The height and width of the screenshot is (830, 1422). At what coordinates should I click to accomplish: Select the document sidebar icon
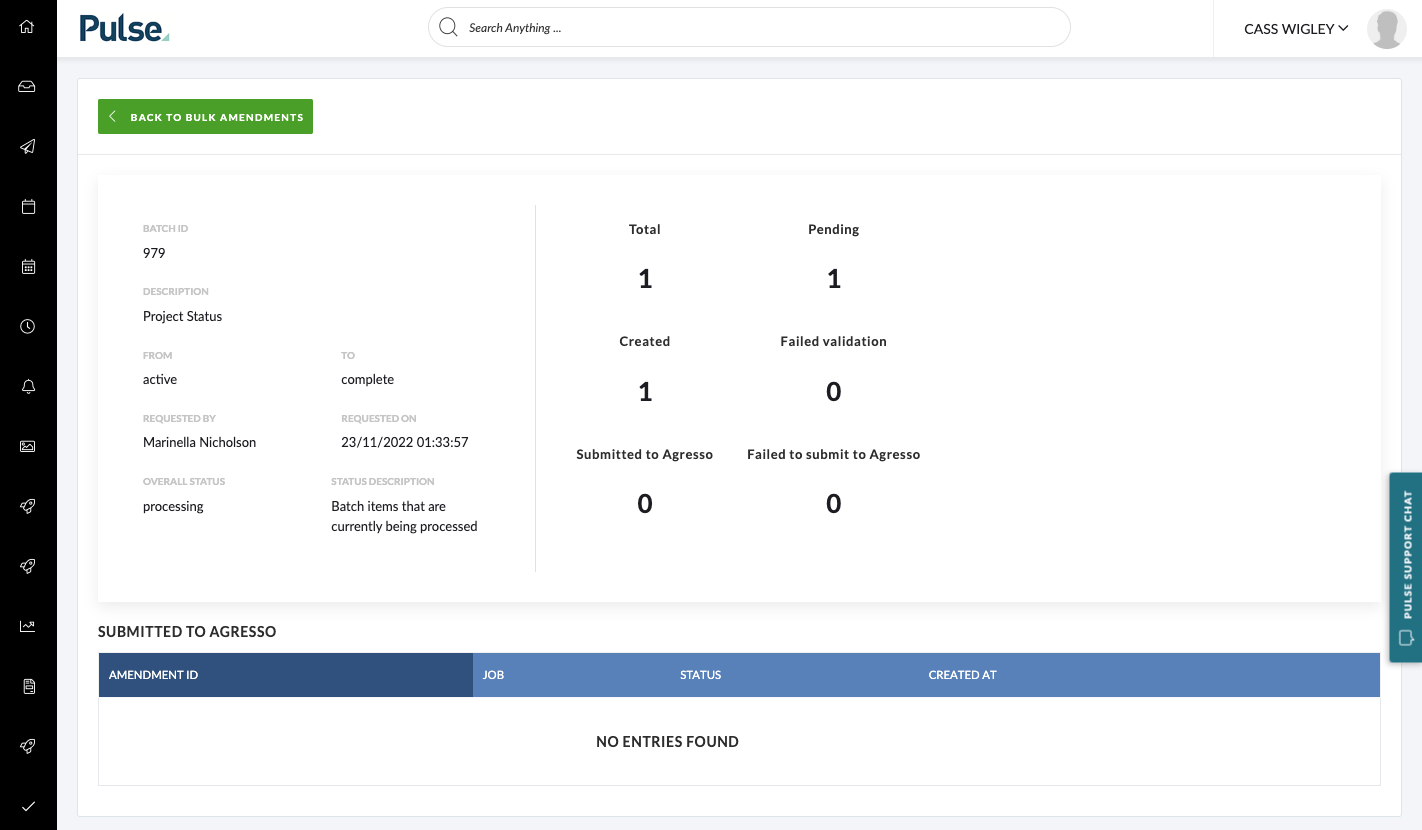click(x=28, y=686)
